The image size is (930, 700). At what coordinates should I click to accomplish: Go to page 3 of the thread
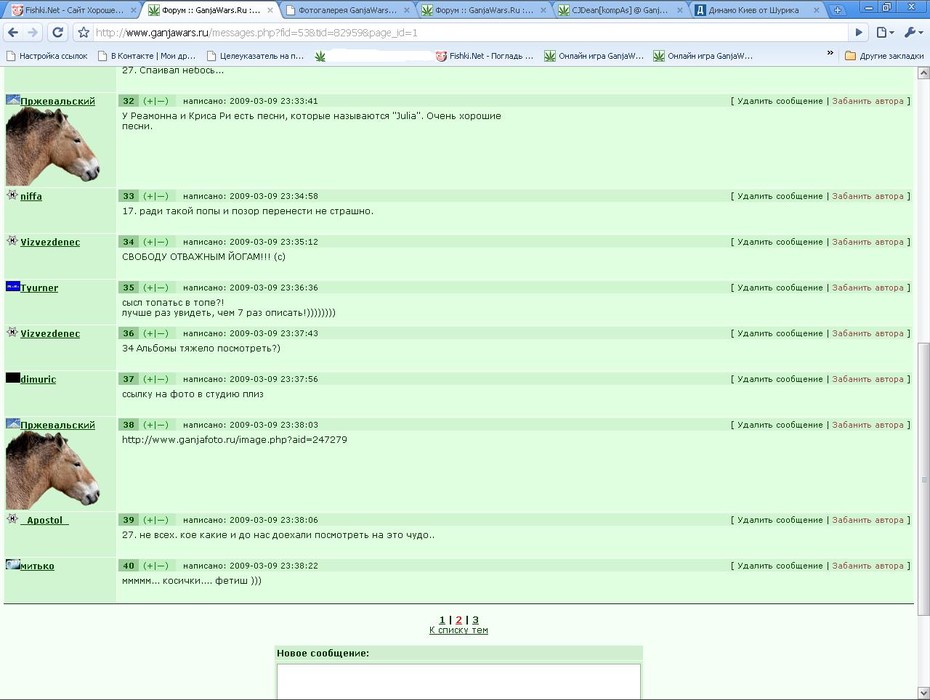click(475, 620)
